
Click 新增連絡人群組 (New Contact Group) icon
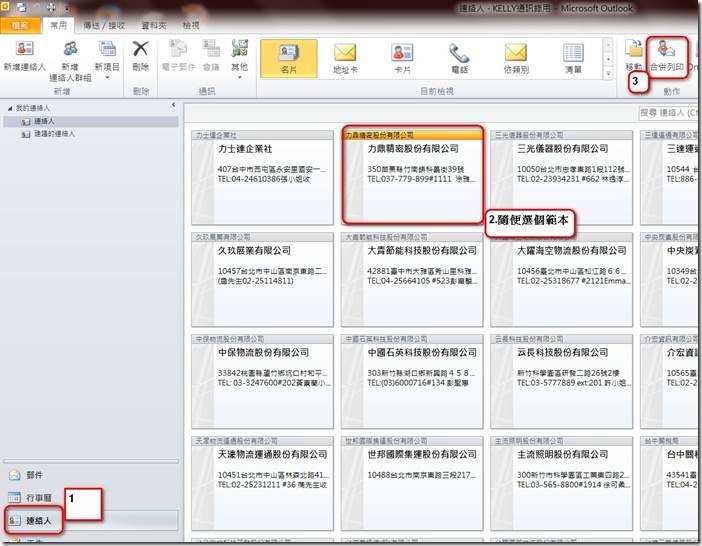point(70,49)
